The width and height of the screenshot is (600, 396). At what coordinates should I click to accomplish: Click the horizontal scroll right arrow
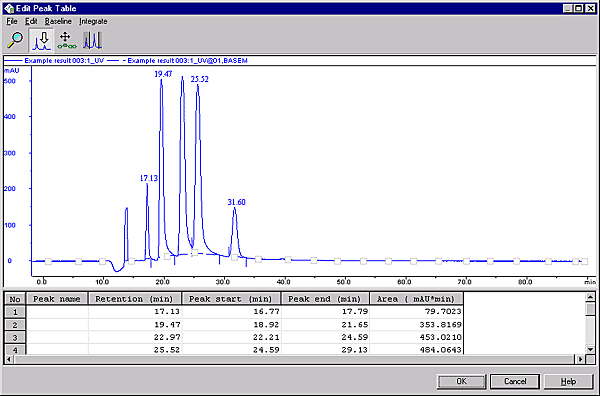coord(580,359)
